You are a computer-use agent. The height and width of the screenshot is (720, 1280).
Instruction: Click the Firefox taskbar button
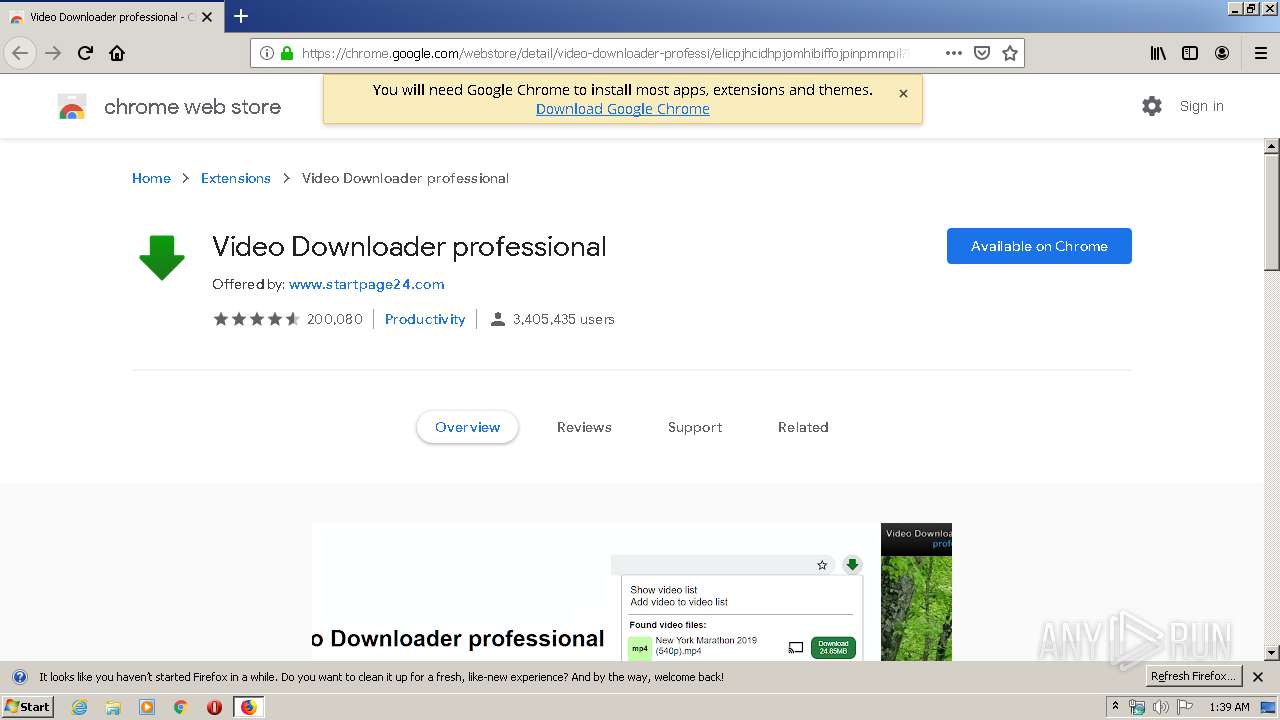coord(248,707)
